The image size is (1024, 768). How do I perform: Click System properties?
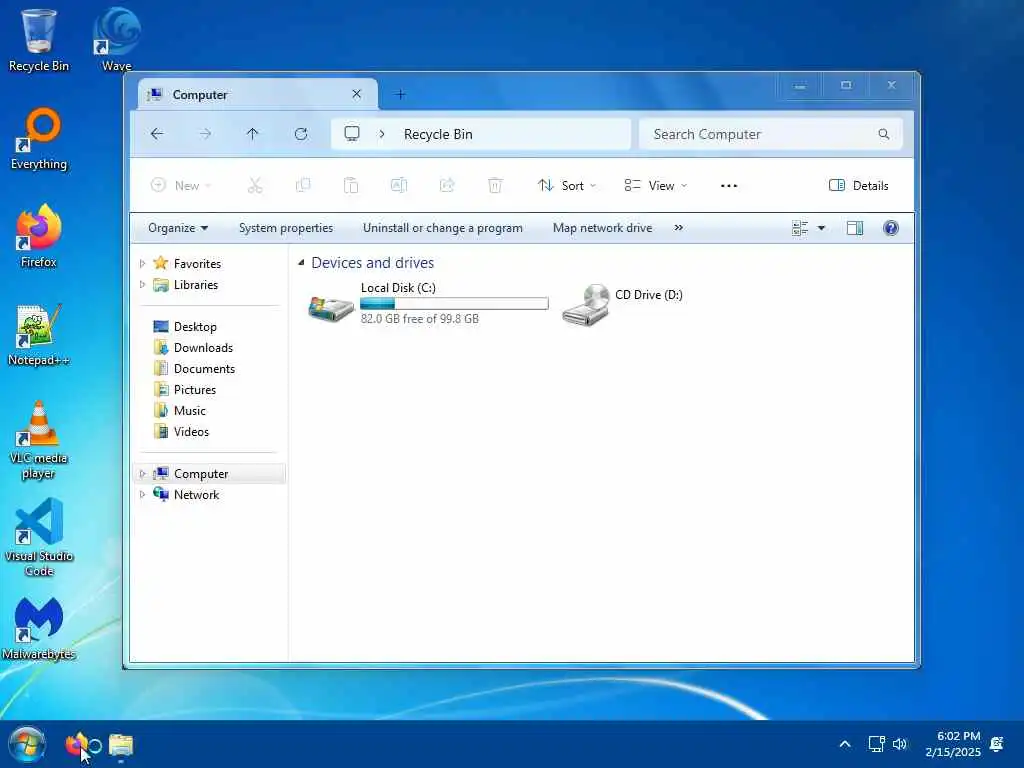point(286,228)
